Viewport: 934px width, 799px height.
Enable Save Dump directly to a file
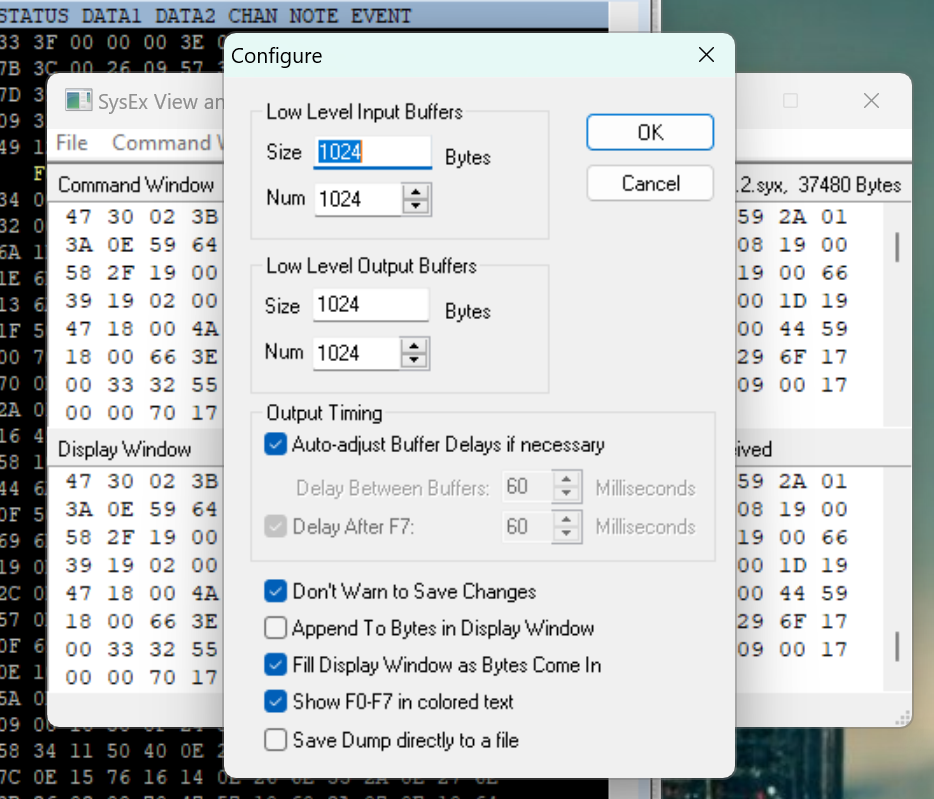click(276, 741)
